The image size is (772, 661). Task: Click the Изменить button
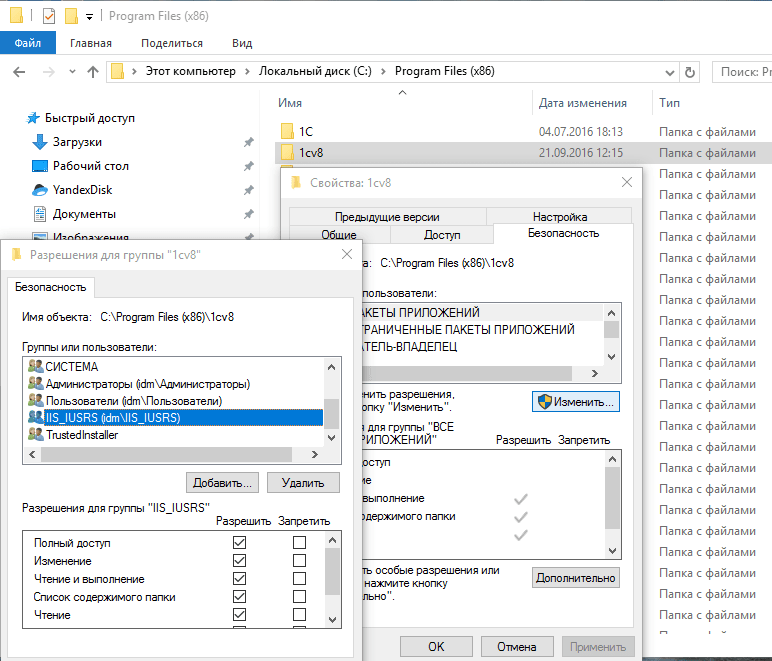click(x=575, y=401)
